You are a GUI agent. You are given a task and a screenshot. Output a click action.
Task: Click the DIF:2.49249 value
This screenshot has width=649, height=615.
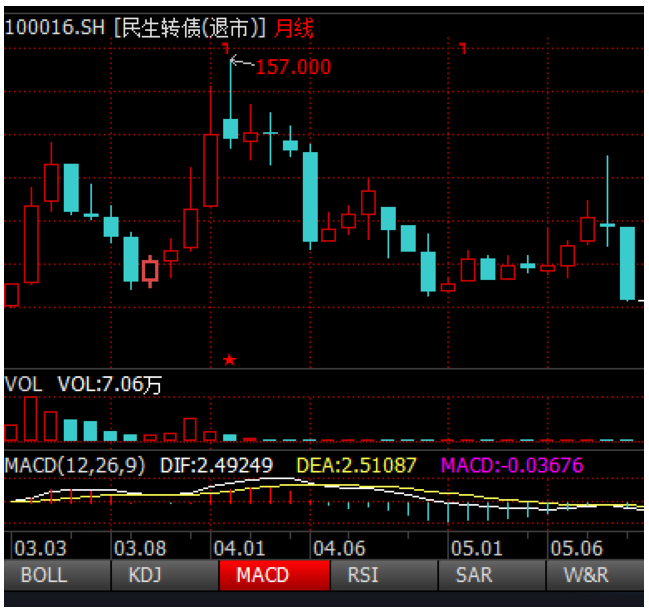click(216, 465)
